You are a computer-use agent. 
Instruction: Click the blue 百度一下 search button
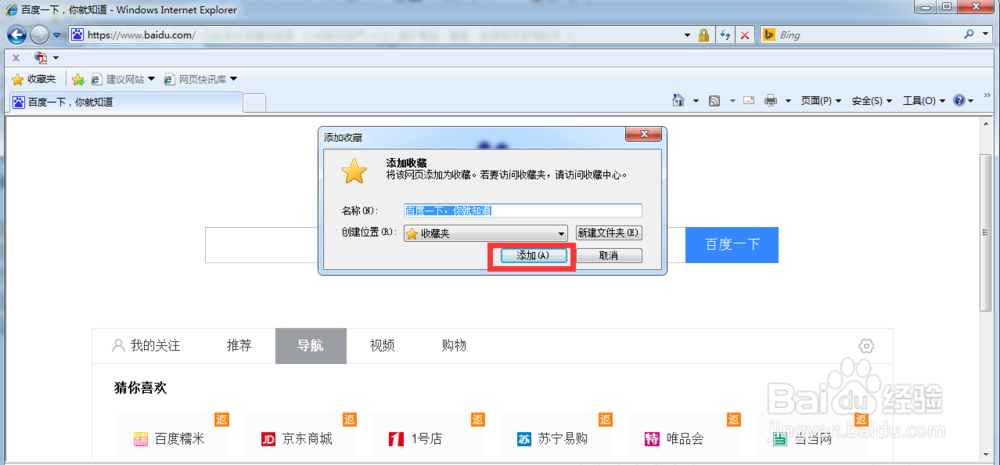pos(732,245)
